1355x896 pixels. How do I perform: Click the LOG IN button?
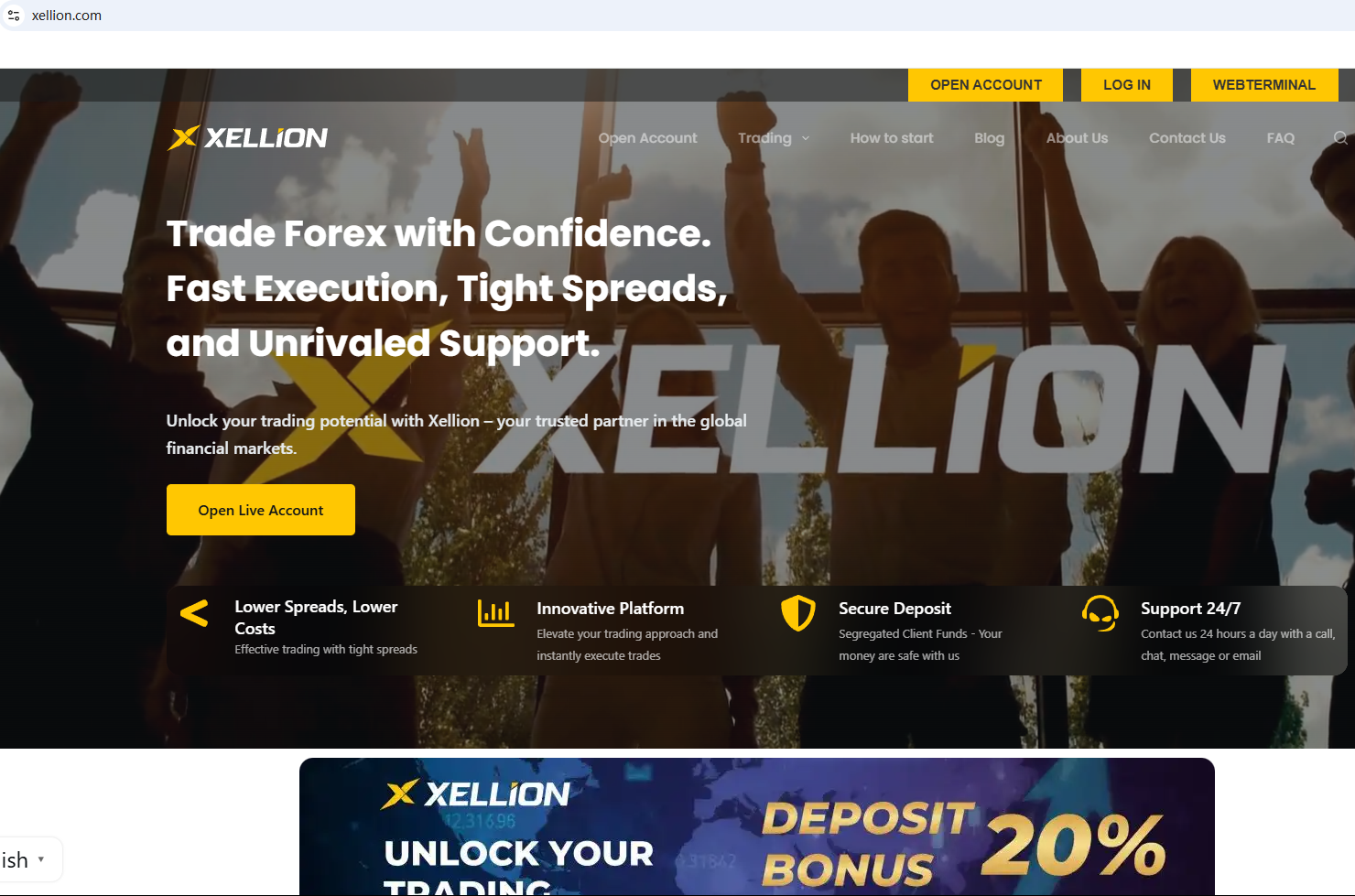[1126, 85]
